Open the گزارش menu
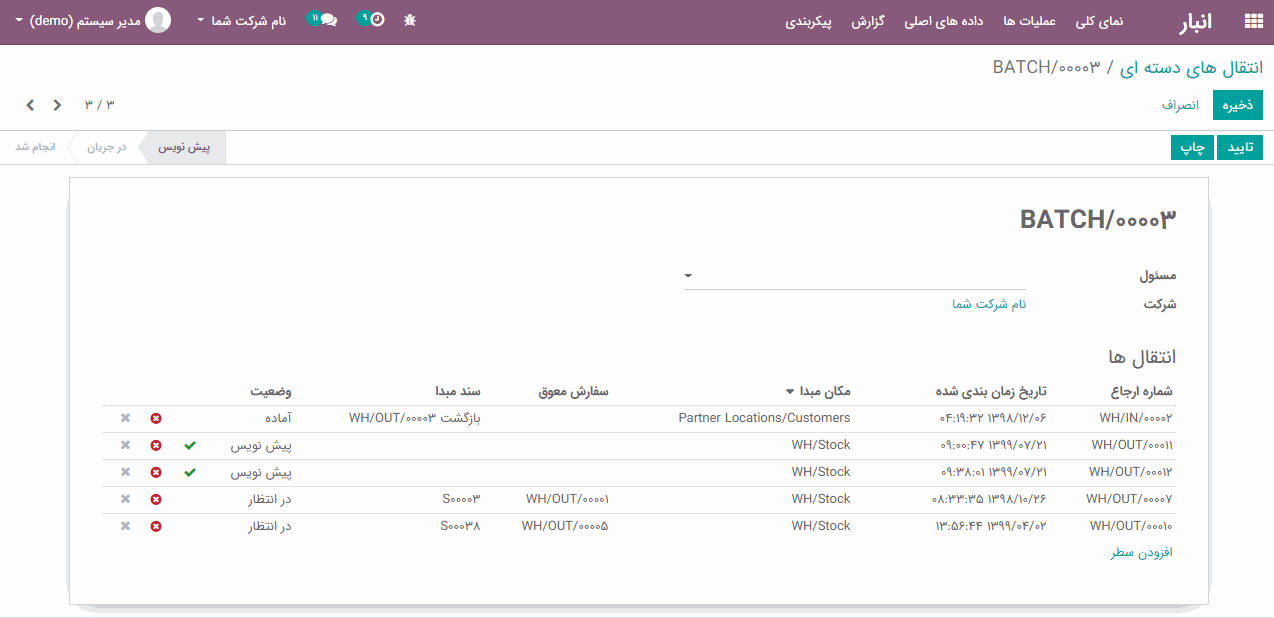This screenshot has width=1274, height=618. tap(868, 21)
